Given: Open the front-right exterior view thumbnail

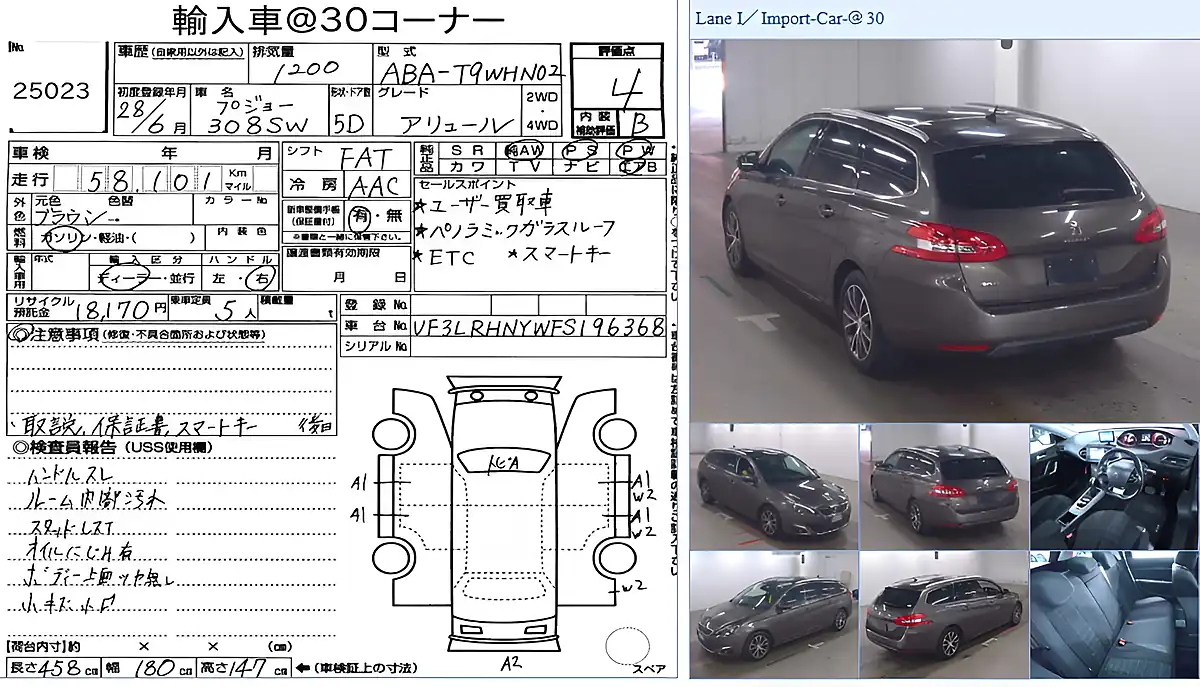Looking at the screenshot, I should click(x=774, y=486).
